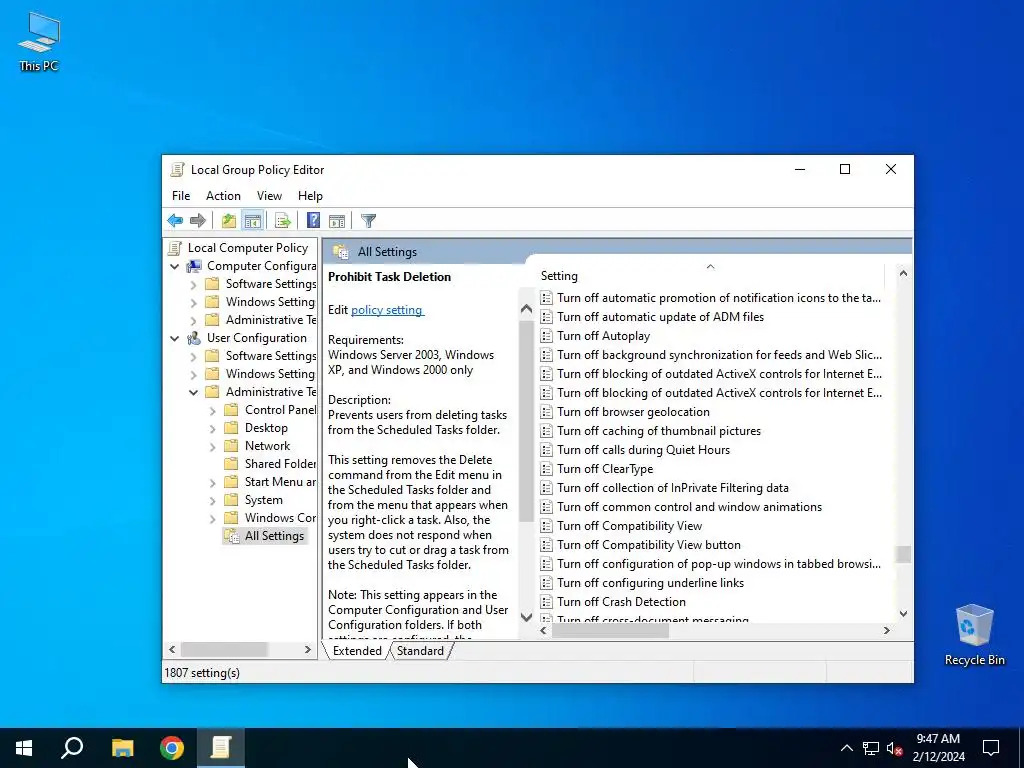Click the All Settings header folder icon

tap(341, 251)
